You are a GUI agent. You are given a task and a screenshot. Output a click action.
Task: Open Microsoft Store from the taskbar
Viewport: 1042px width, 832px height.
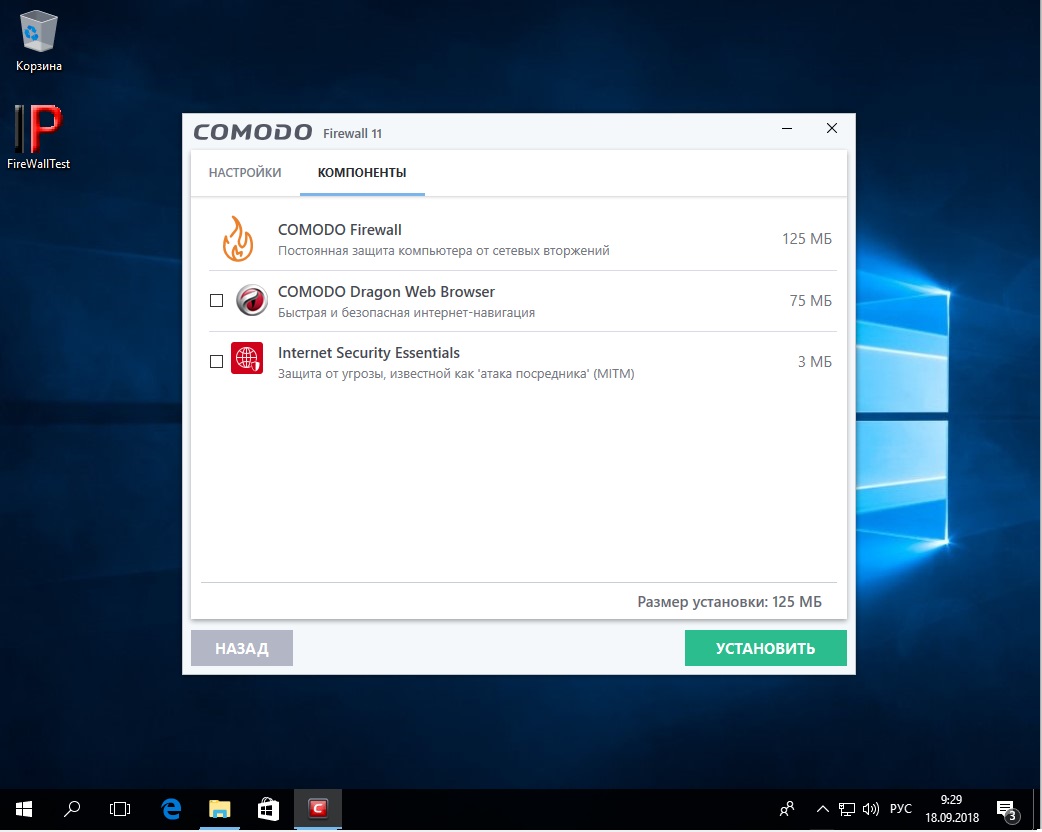(268, 809)
